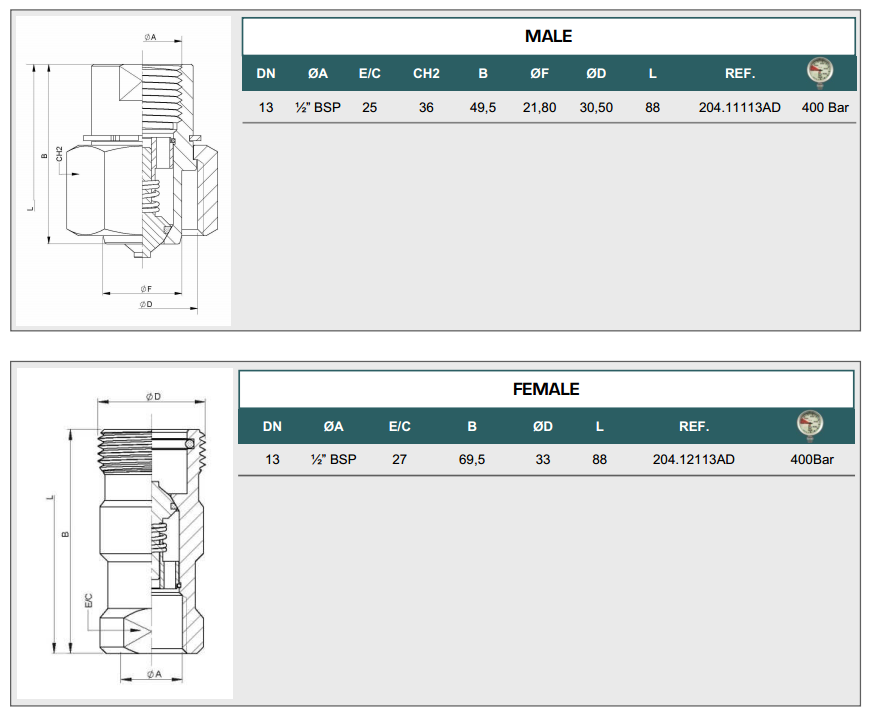
Task: Select the 30,50 ØD value
Action: (x=596, y=107)
